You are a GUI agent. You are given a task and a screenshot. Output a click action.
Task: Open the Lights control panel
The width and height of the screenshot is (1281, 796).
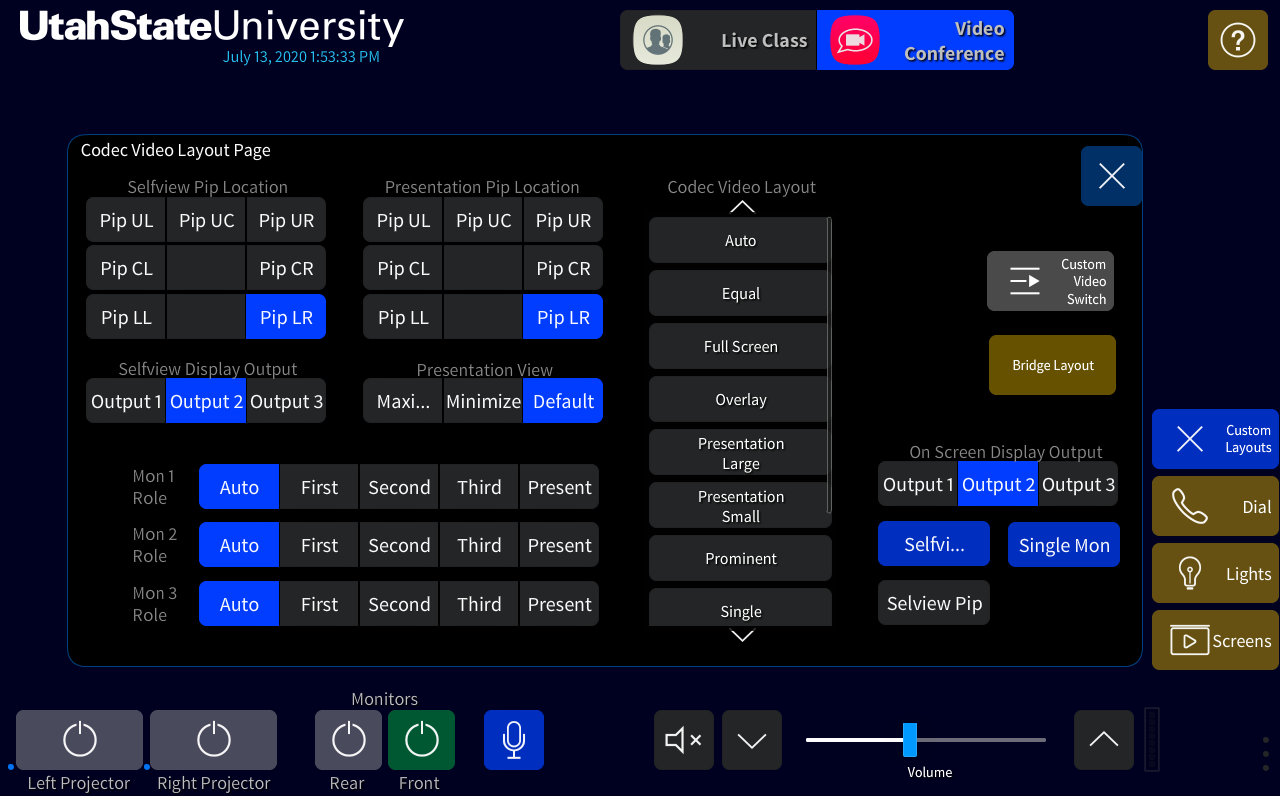[x=1215, y=574]
